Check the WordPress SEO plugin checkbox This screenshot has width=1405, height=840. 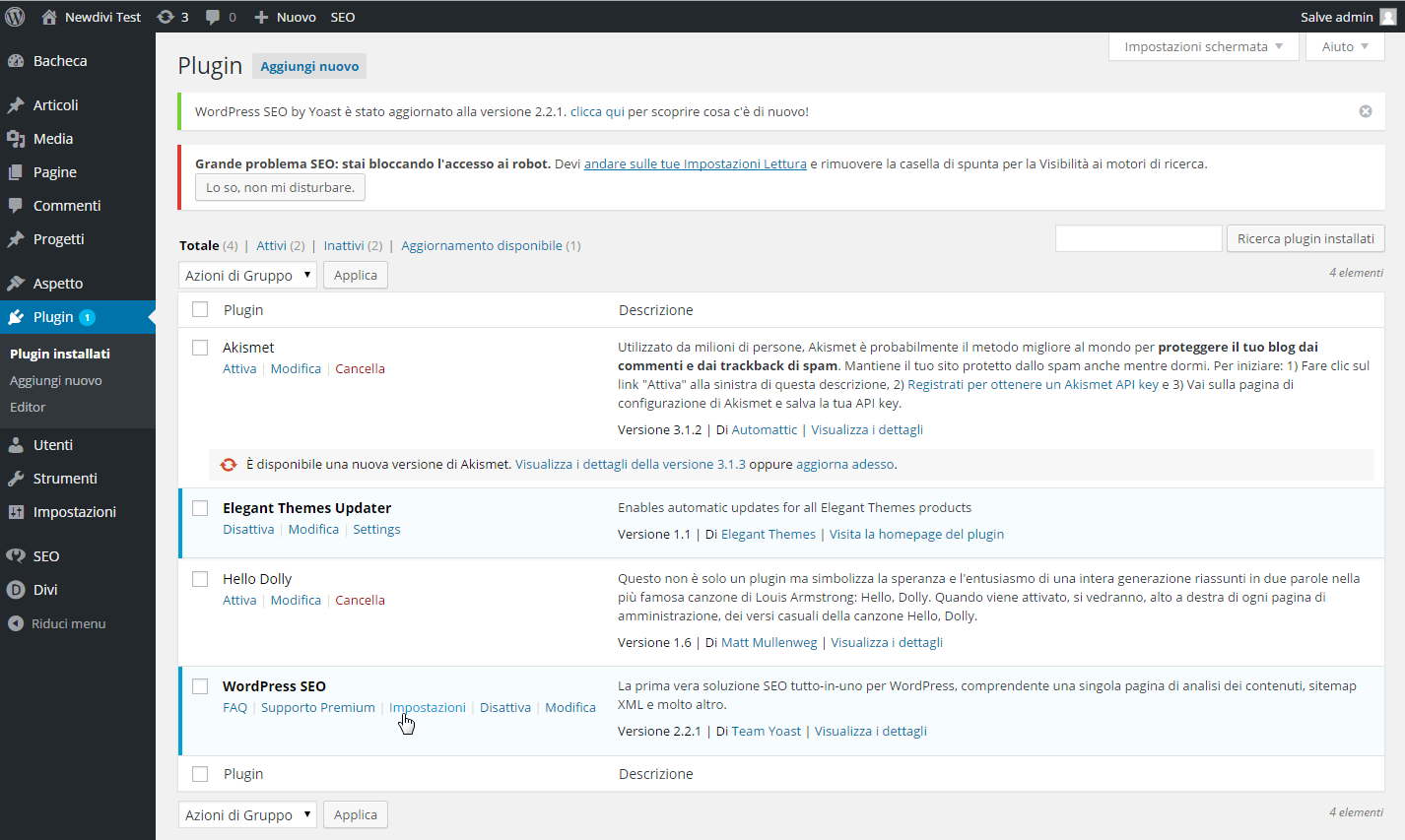(200, 686)
